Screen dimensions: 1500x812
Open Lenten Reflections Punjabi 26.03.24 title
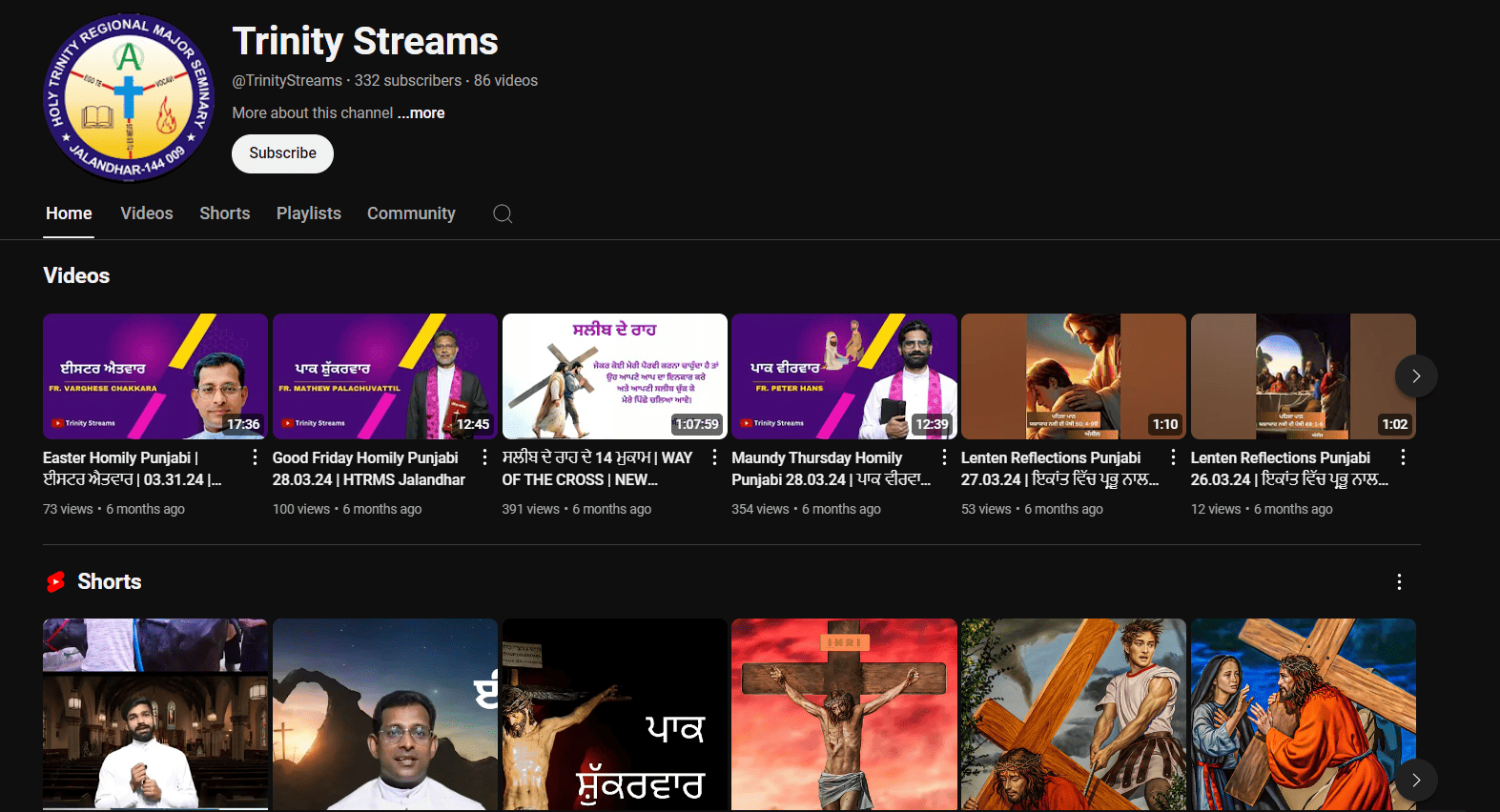(1289, 469)
